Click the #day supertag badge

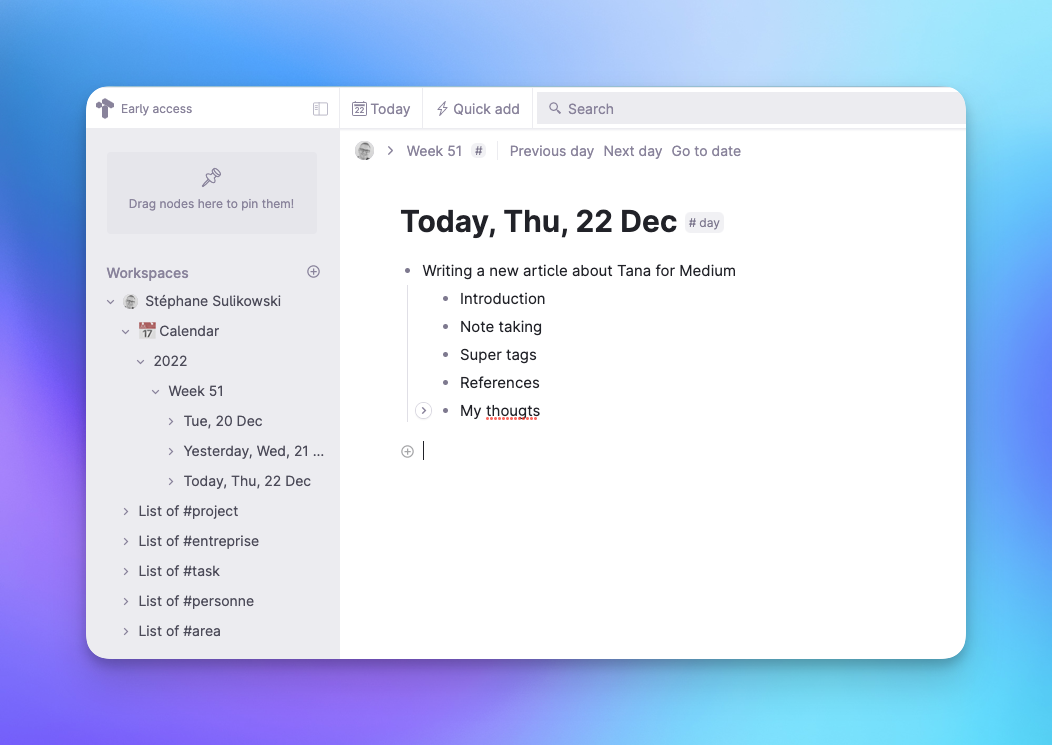tap(704, 223)
